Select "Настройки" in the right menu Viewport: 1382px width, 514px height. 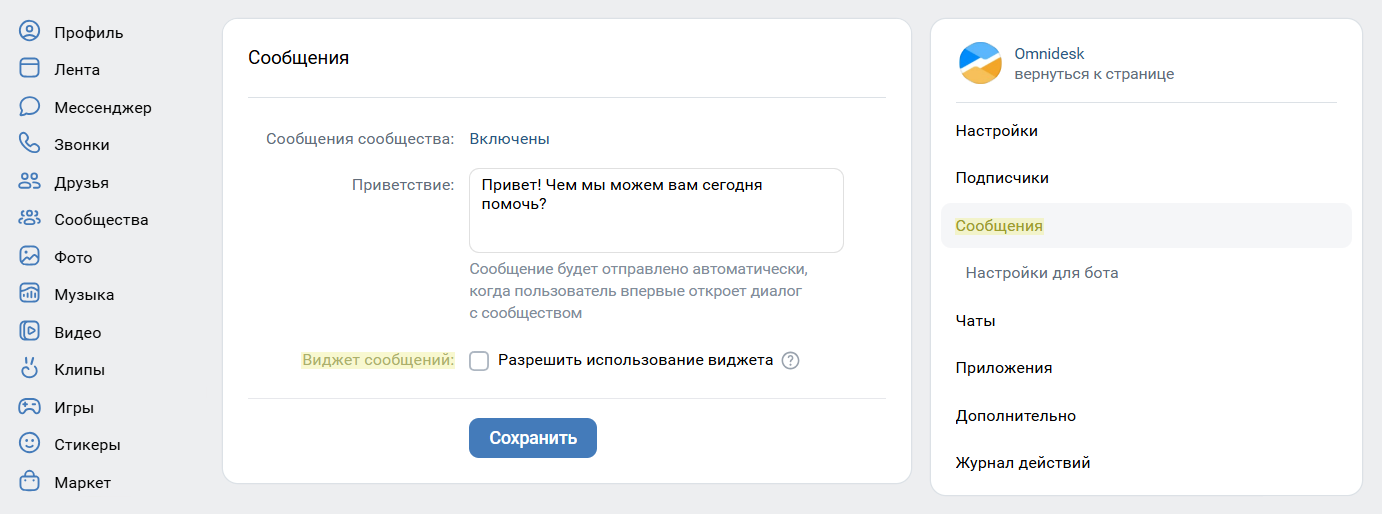coord(997,131)
